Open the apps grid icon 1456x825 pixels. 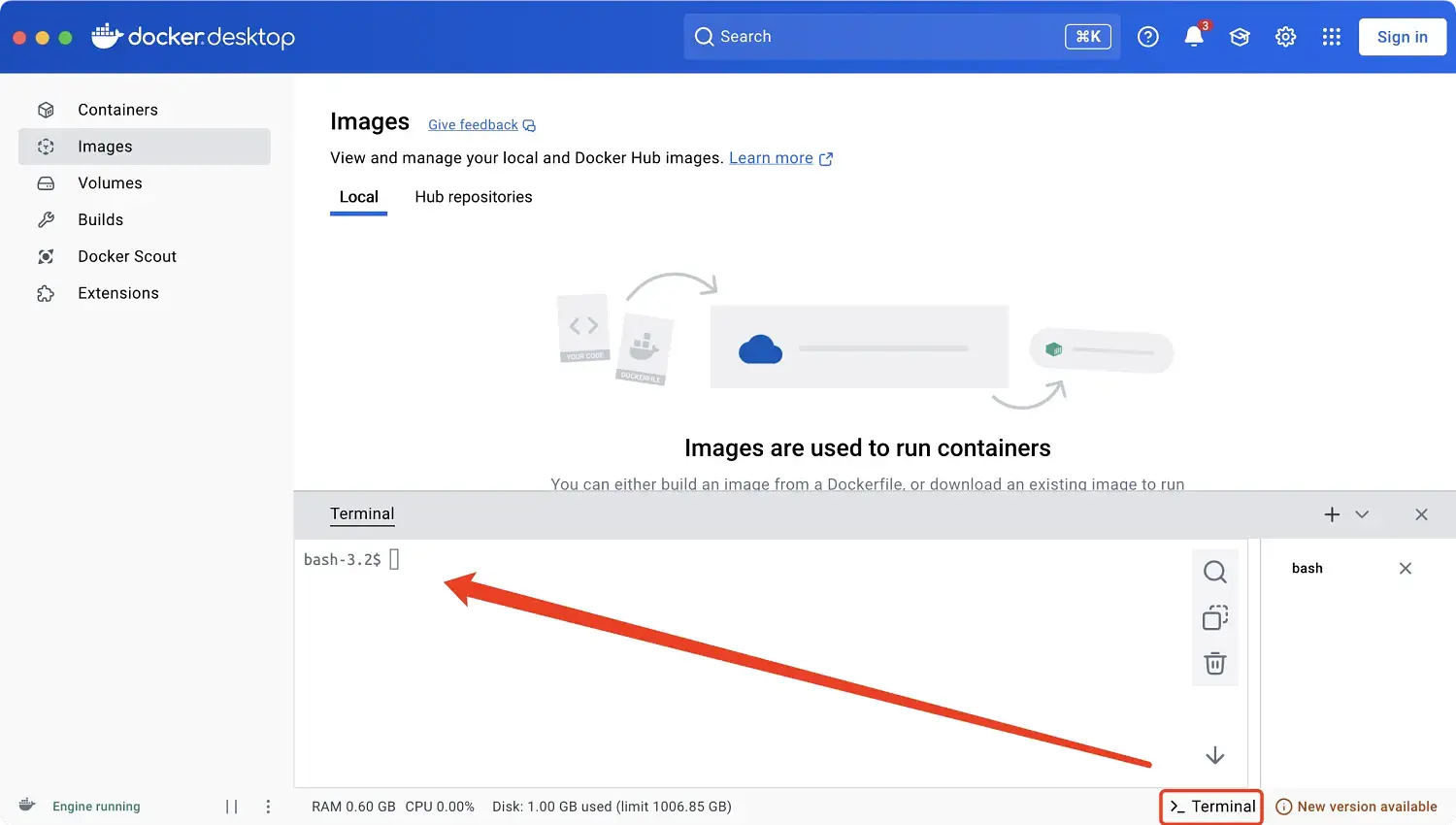[1331, 37]
